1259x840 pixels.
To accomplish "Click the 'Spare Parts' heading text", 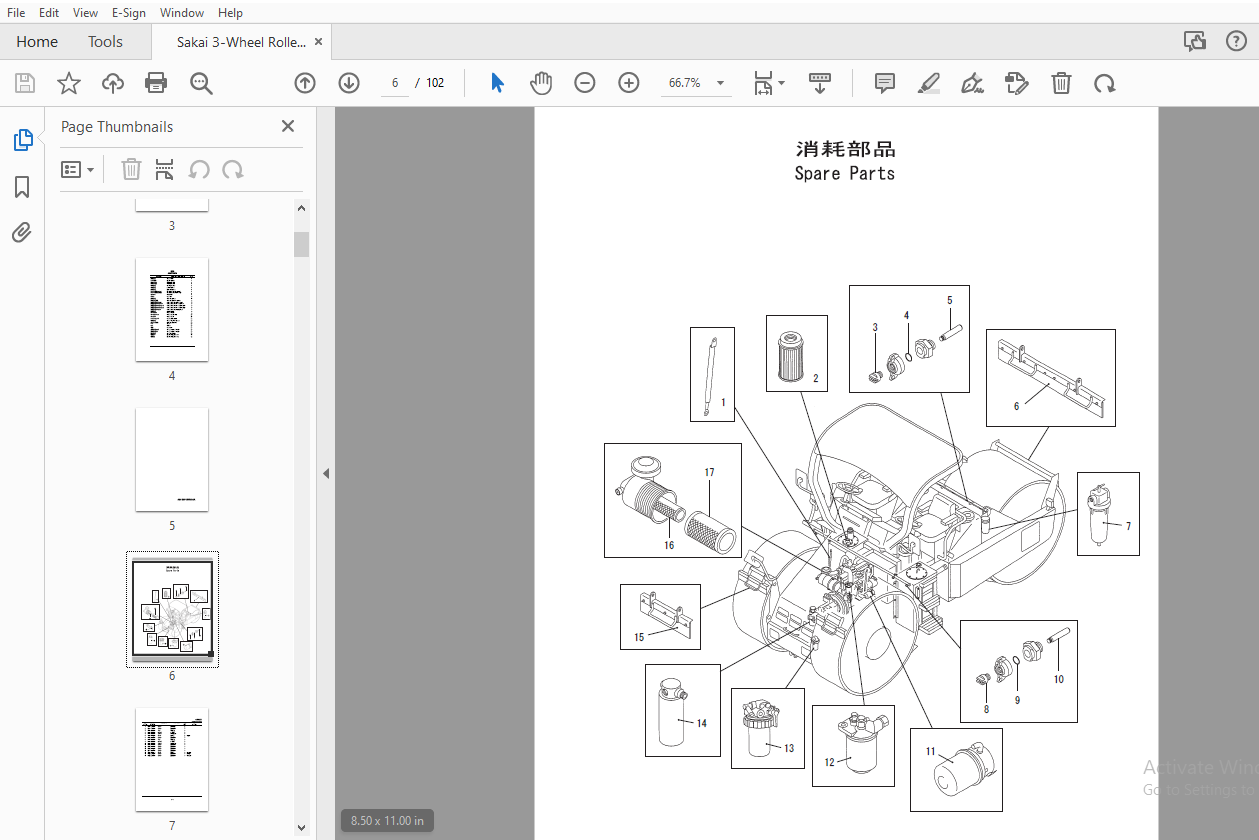I will pos(845,173).
